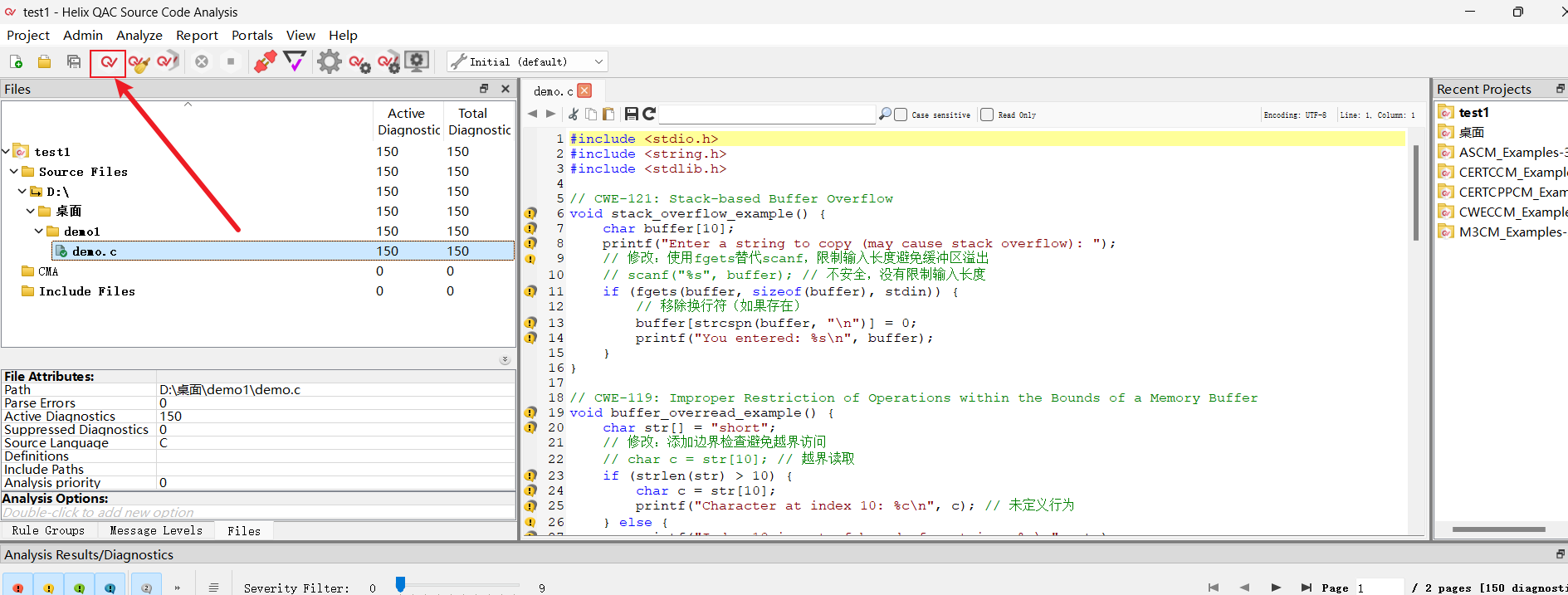Open the Report menu
Screen dimensions: 1568x595
click(x=197, y=35)
